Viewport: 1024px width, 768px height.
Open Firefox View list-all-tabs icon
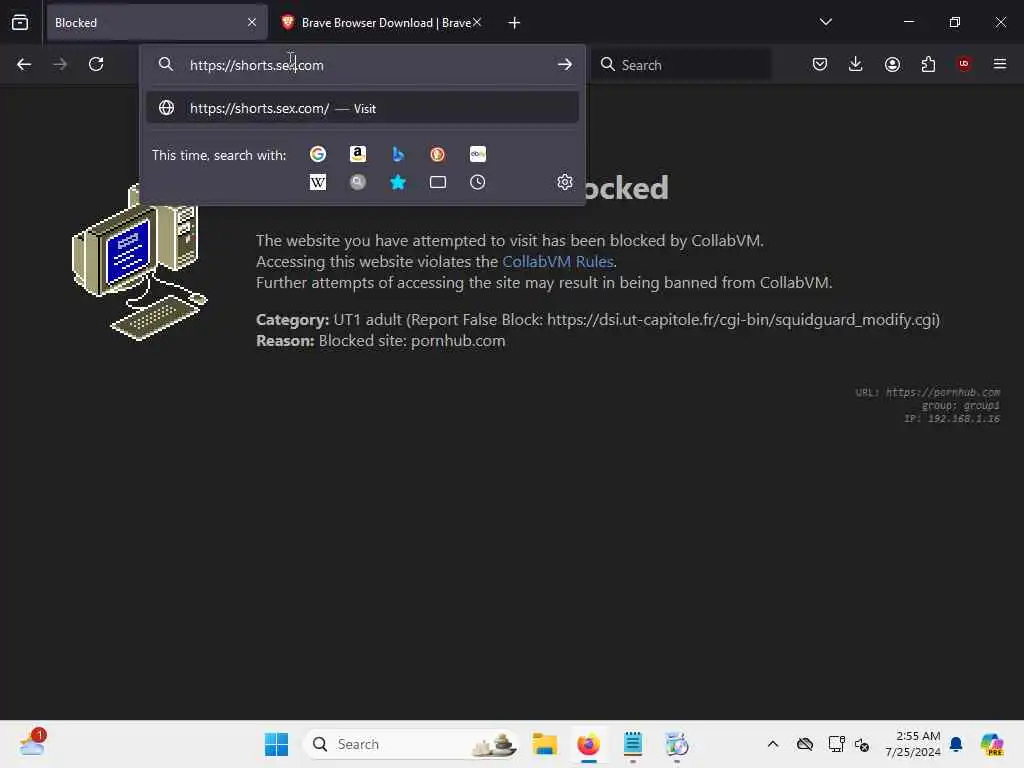(20, 22)
